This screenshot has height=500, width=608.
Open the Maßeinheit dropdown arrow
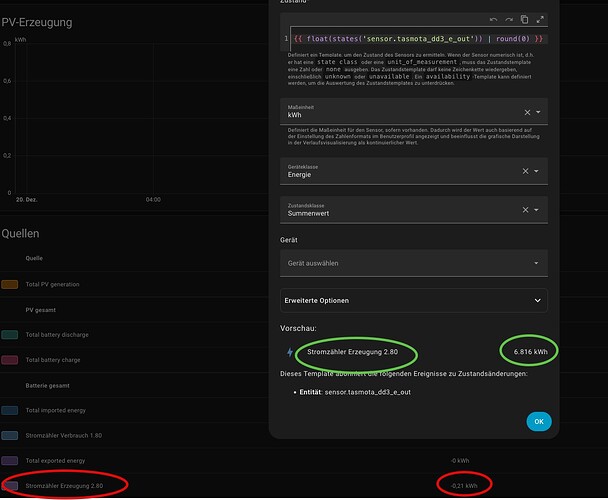(x=538, y=112)
